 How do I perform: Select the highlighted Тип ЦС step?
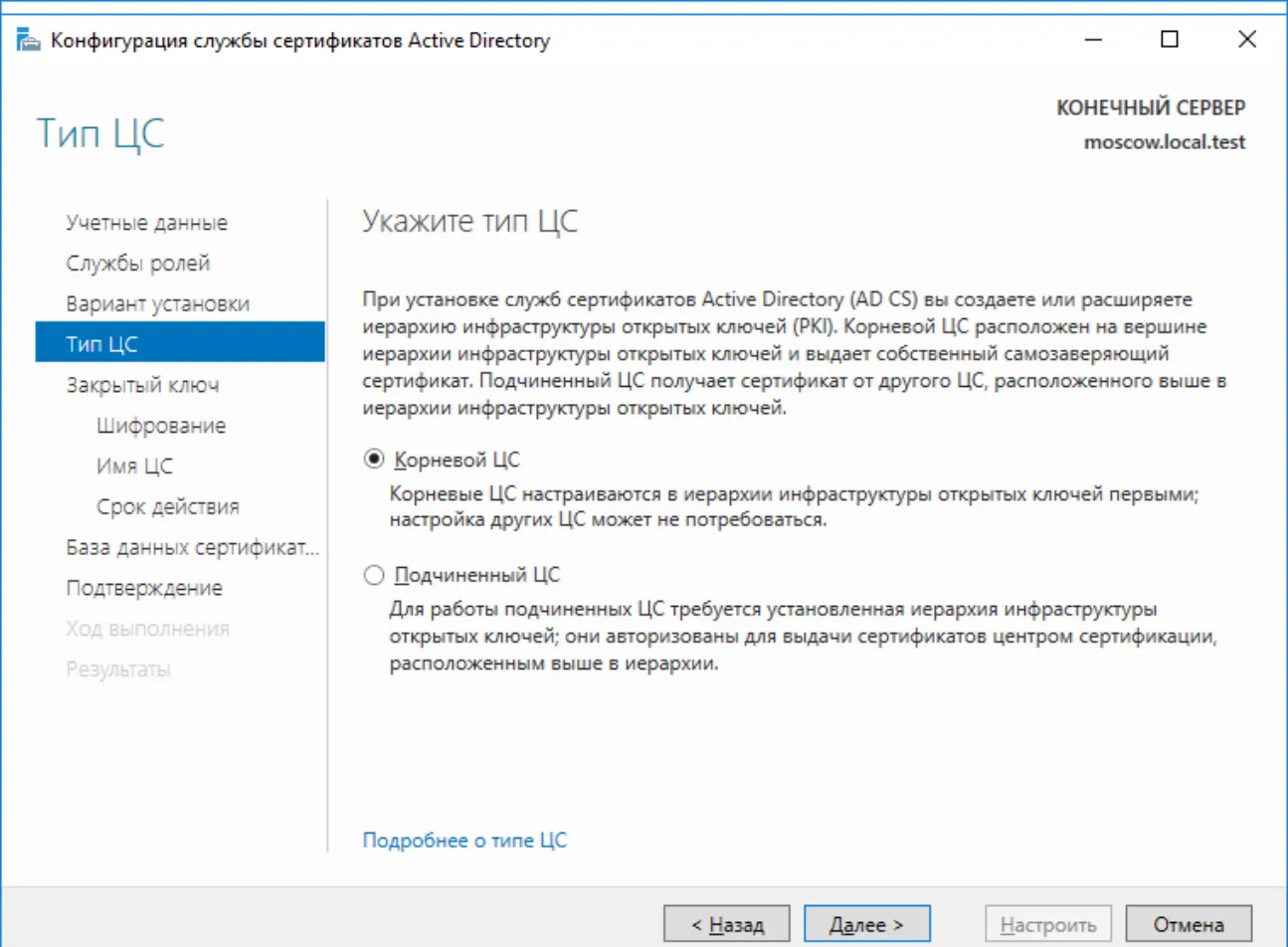click(180, 342)
